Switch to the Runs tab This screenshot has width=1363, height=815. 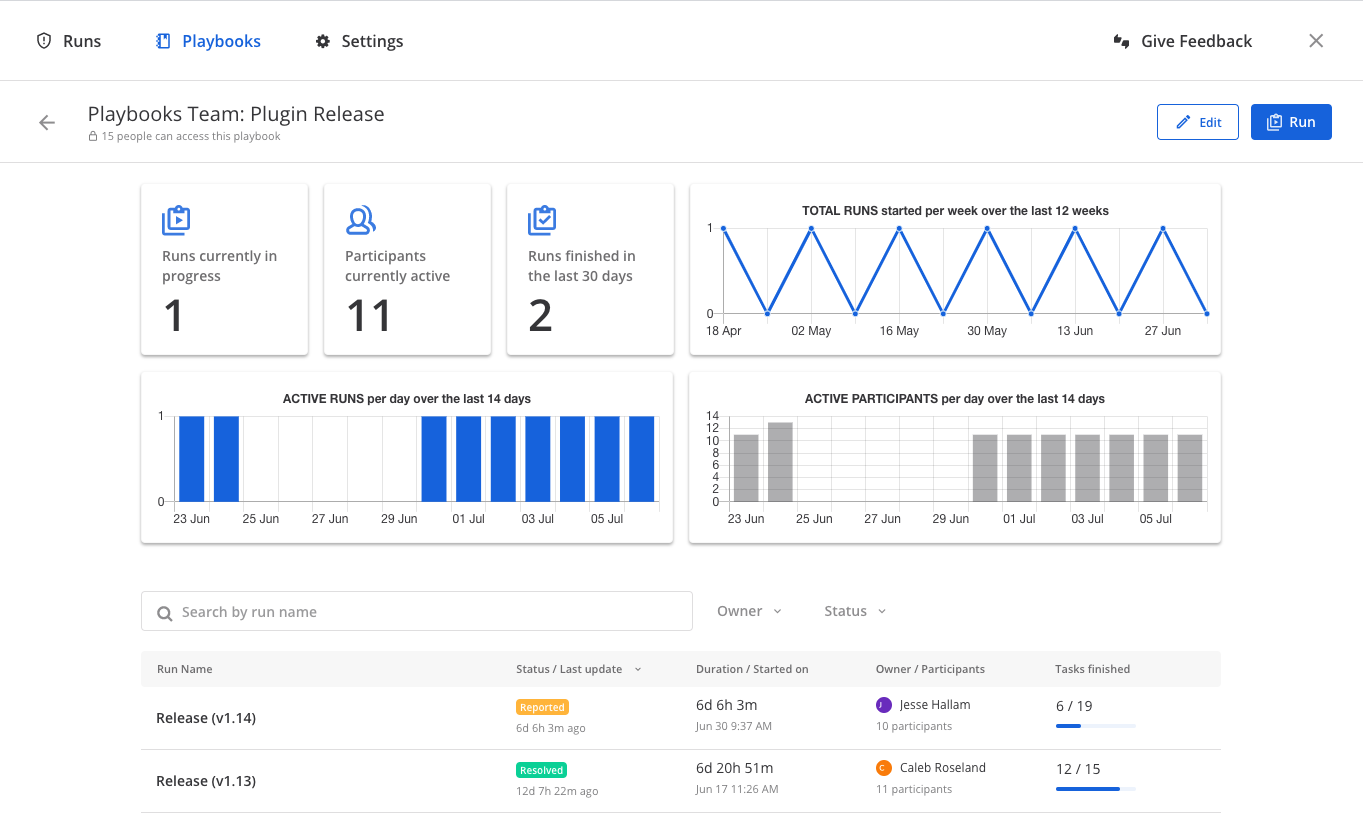69,41
